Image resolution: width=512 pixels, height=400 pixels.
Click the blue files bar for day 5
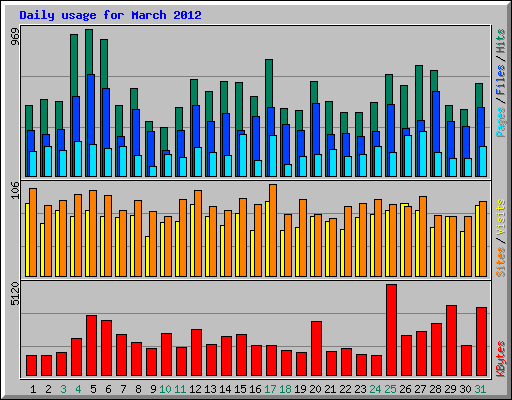(x=91, y=110)
